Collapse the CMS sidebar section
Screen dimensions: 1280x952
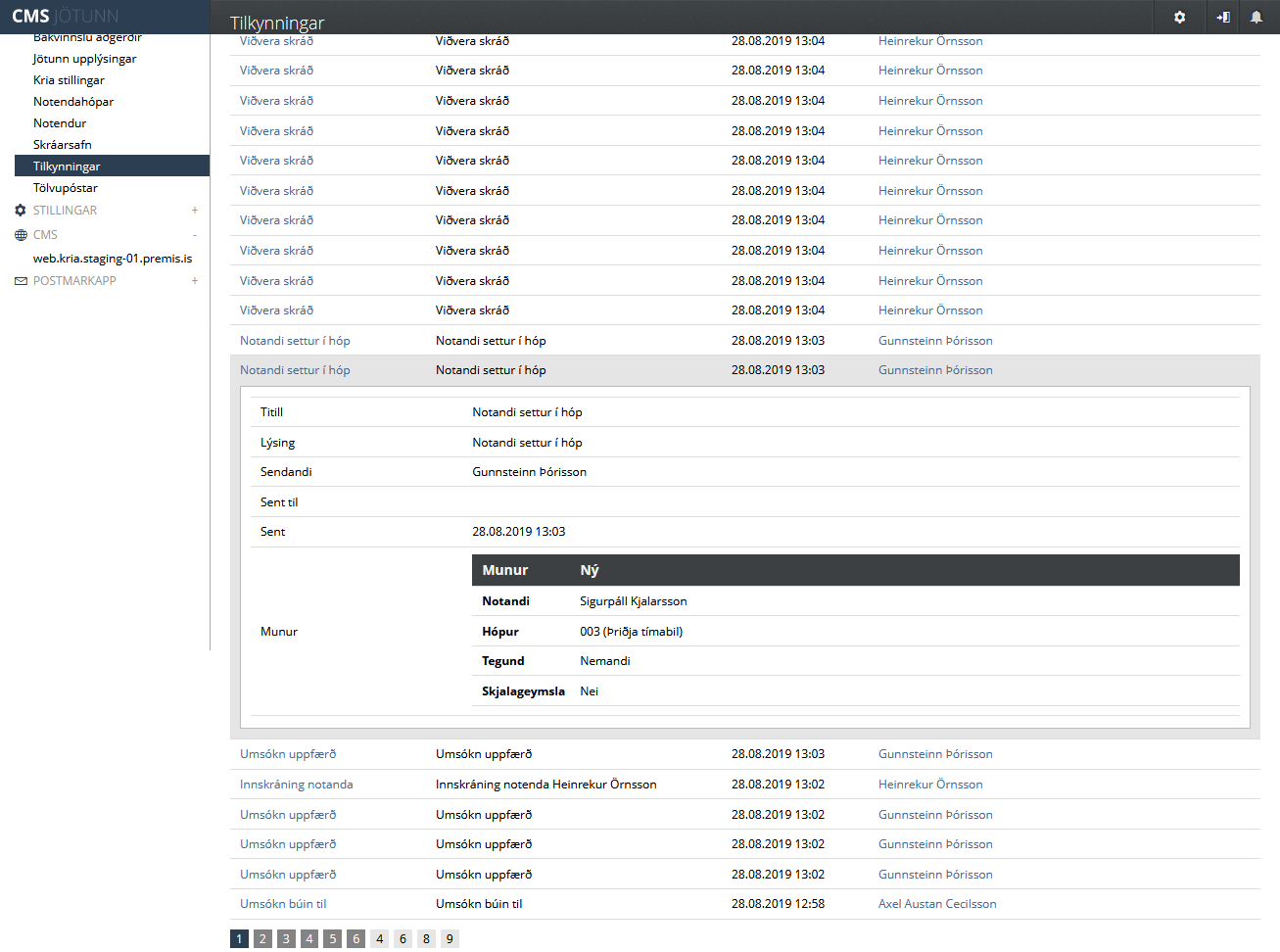click(x=195, y=235)
